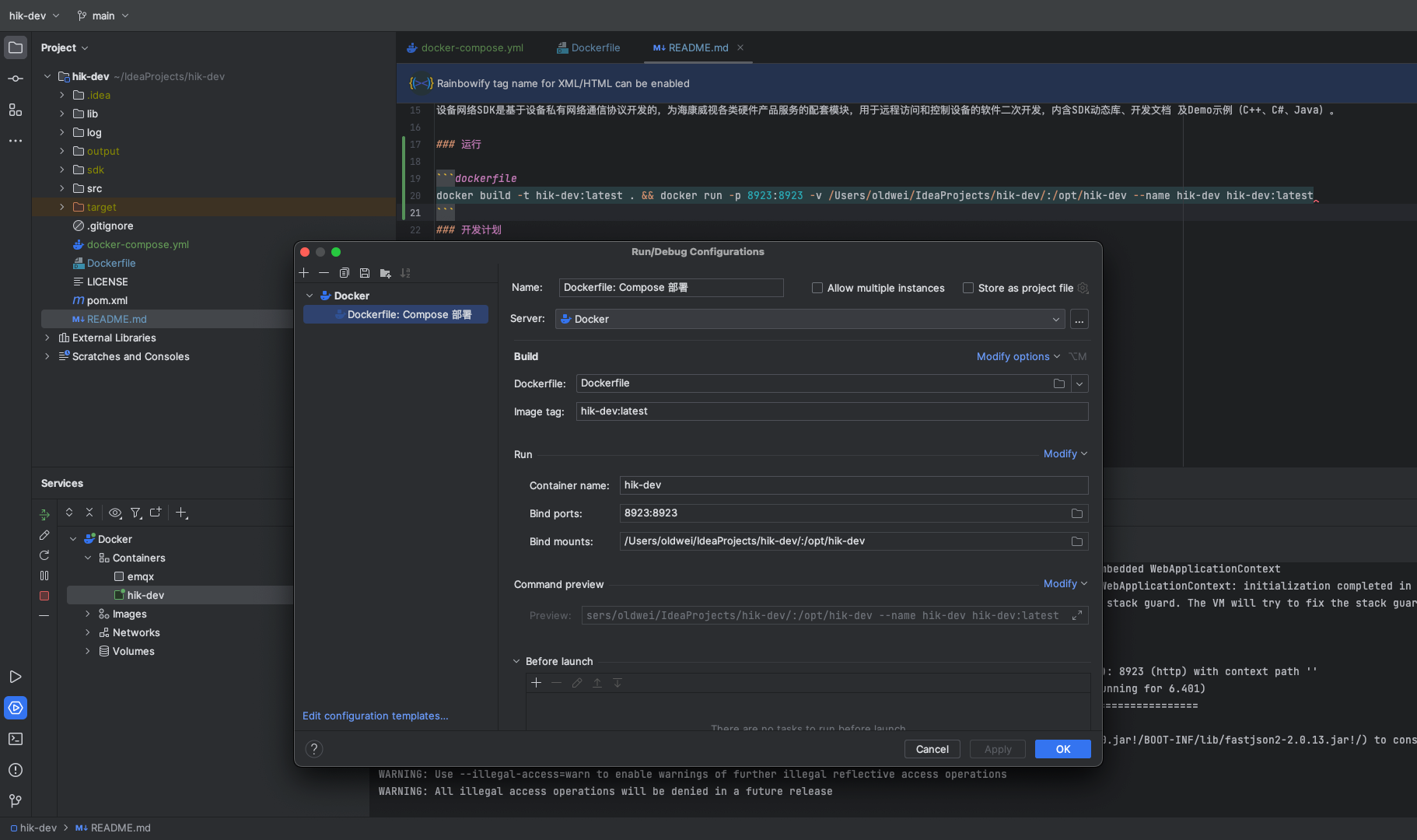The height and width of the screenshot is (840, 1417).
Task: Click Add before-launch task plus icon
Action: (x=536, y=683)
